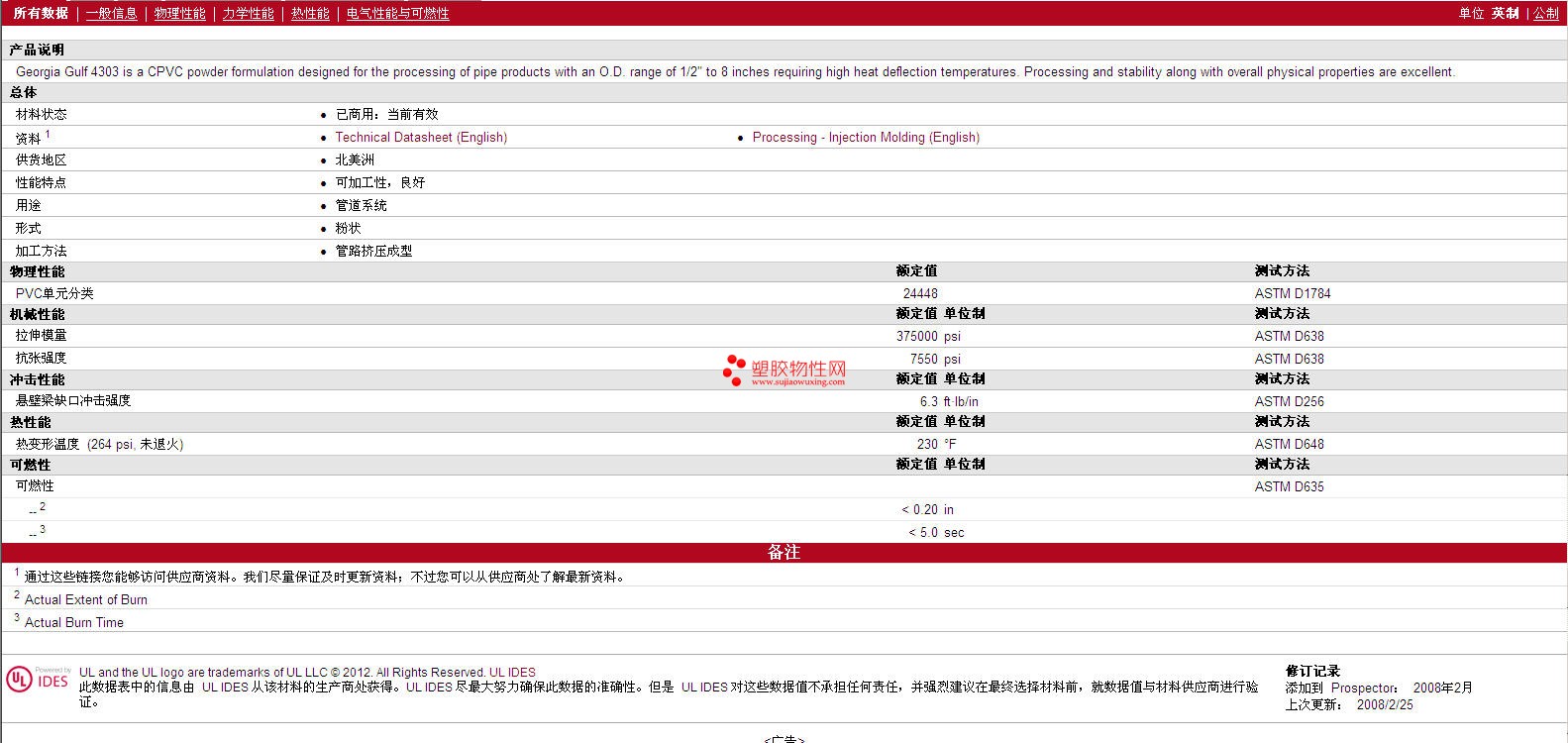Click the 230 °F deflection temperature value
The image size is (1568, 743).
pyautogui.click(x=936, y=444)
